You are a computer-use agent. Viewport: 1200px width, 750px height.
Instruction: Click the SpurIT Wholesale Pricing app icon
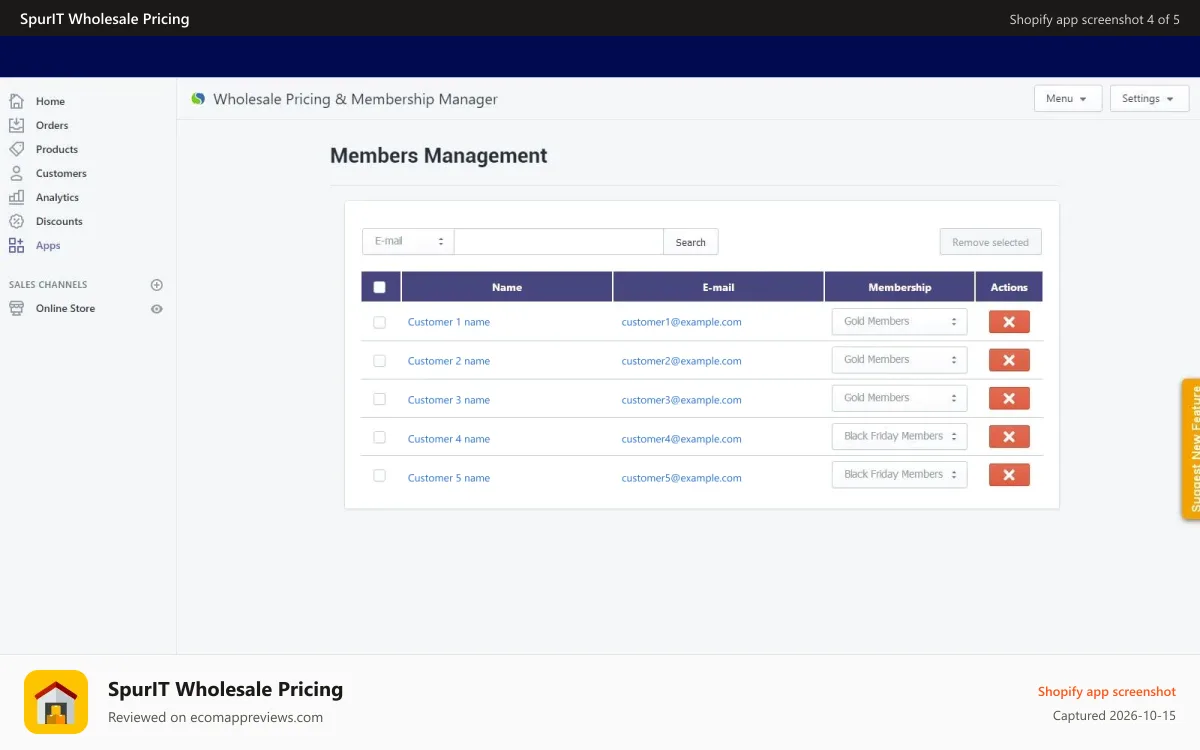56,702
